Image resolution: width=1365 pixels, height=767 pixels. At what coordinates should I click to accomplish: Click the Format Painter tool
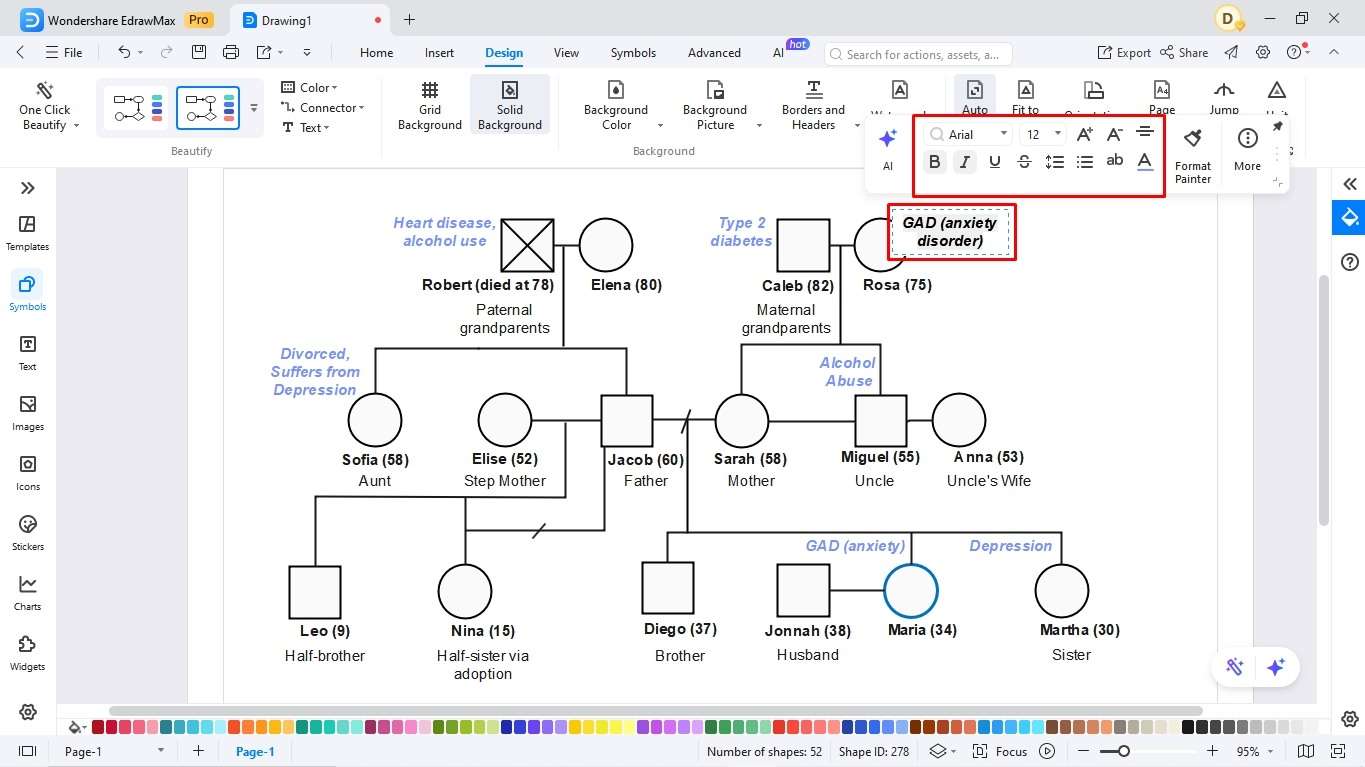tap(1193, 156)
